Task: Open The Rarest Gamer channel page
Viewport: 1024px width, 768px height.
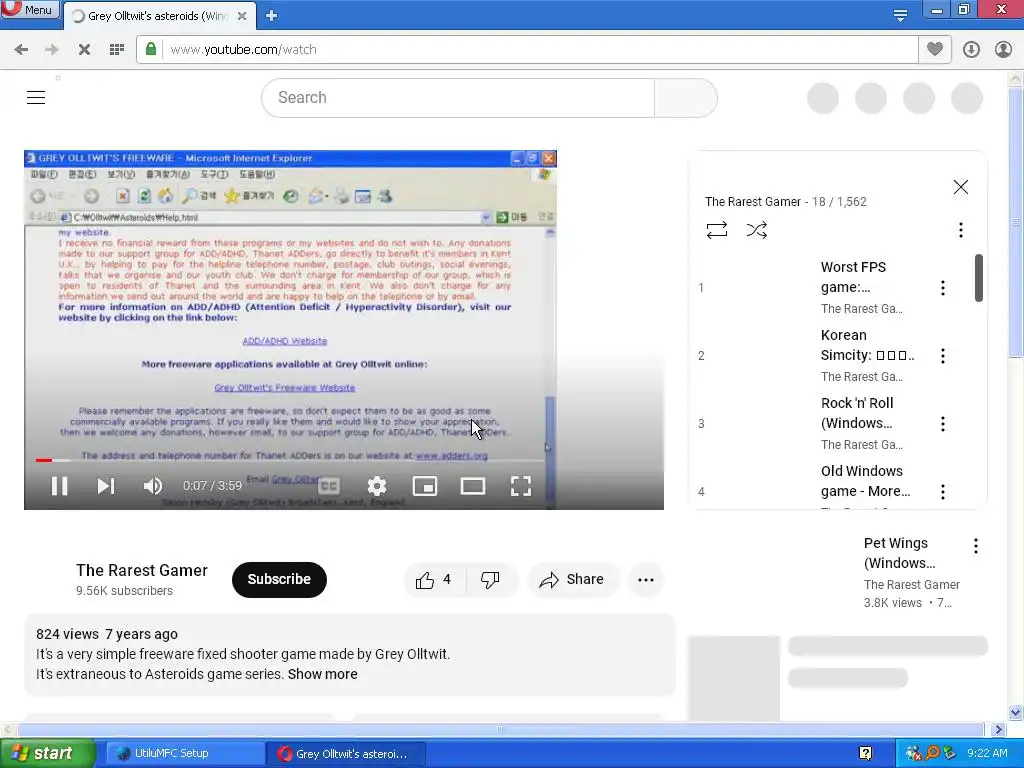Action: point(142,570)
